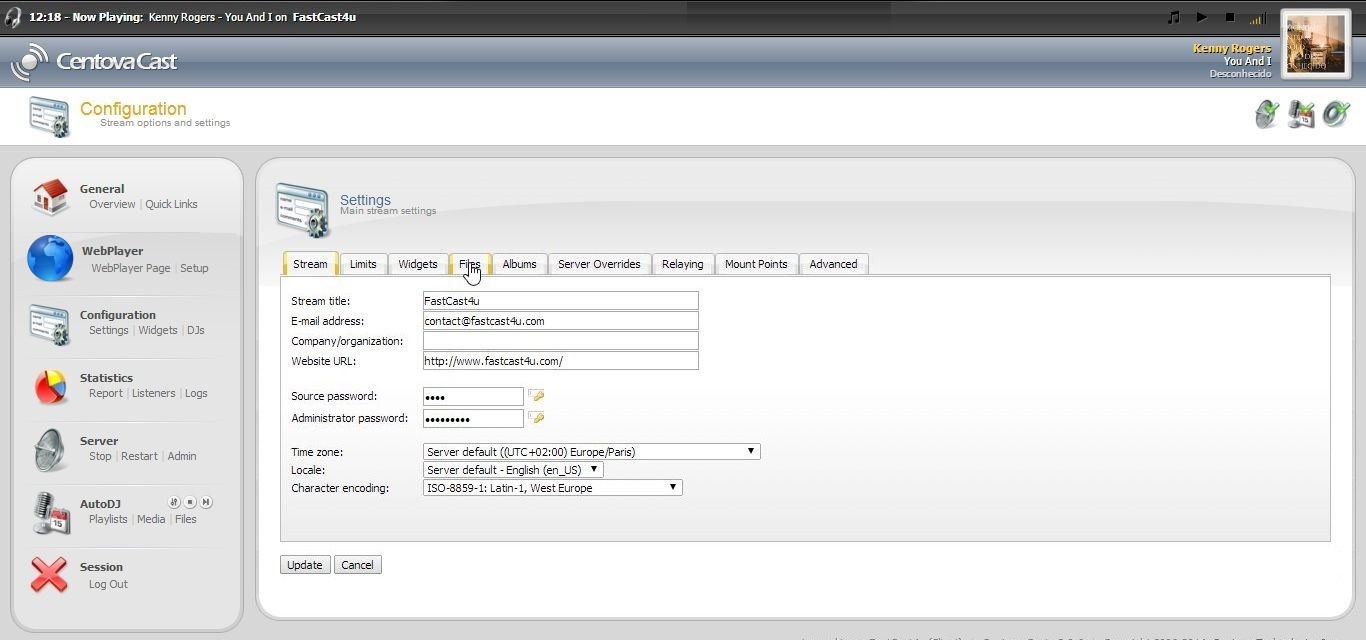This screenshot has height=640, width=1366.
Task: Click the Update button
Action: [305, 565]
